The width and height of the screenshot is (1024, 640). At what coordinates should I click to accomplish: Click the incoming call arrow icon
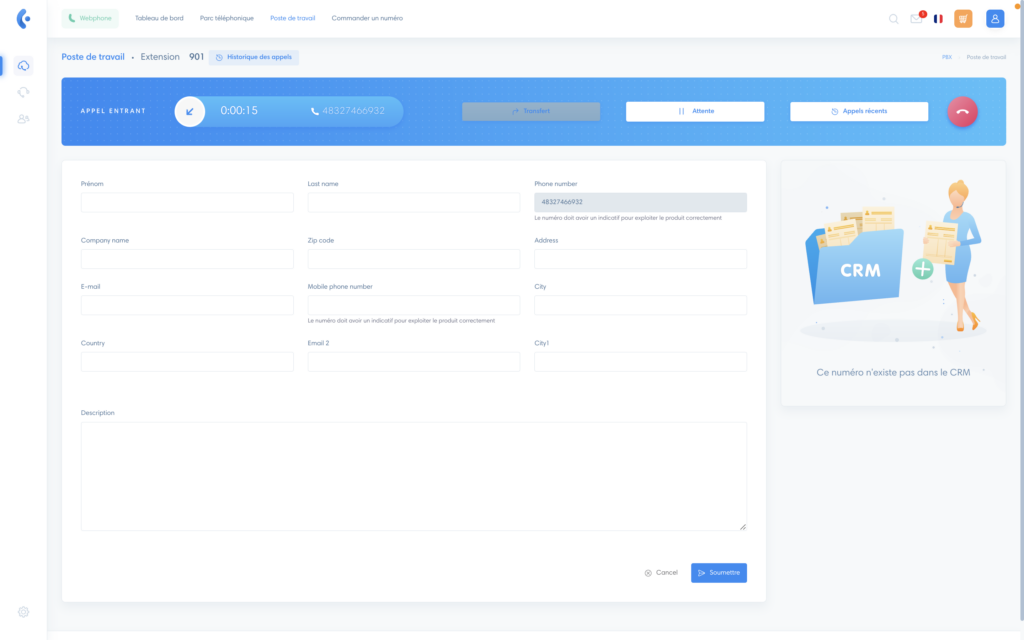[189, 111]
